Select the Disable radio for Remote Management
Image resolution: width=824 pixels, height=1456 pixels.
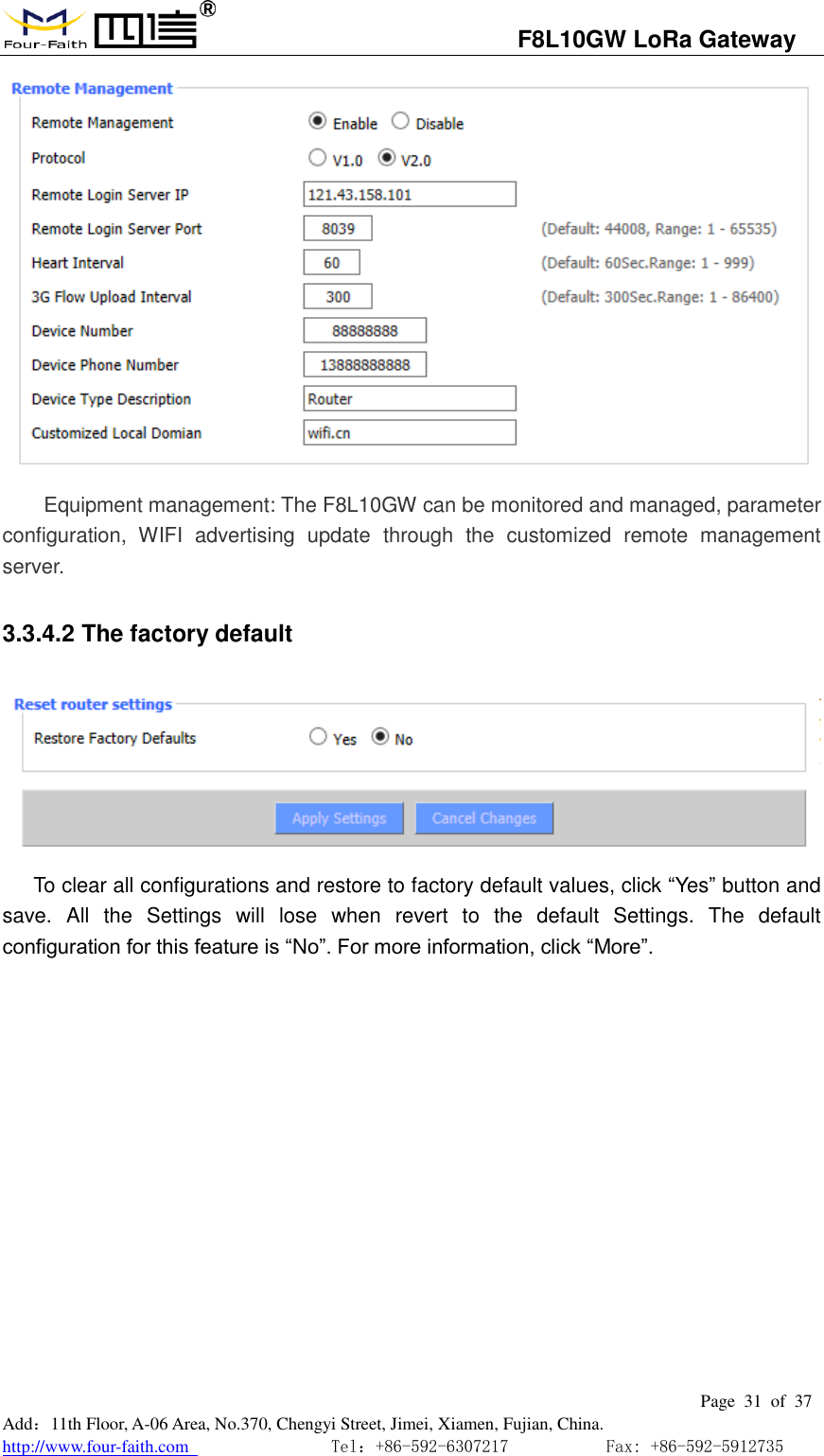click(x=400, y=121)
